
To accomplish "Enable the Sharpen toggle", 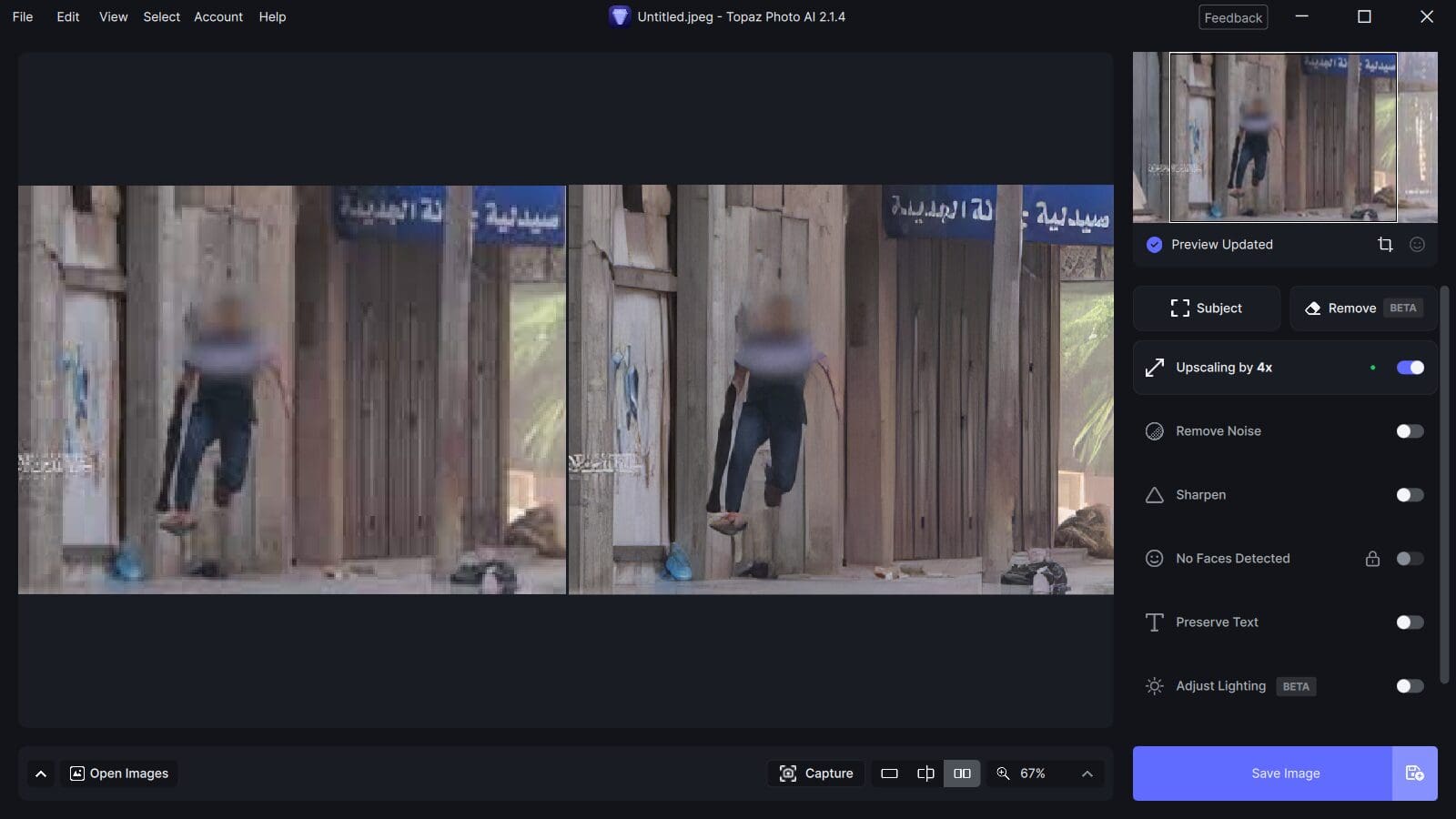I will click(x=1410, y=495).
